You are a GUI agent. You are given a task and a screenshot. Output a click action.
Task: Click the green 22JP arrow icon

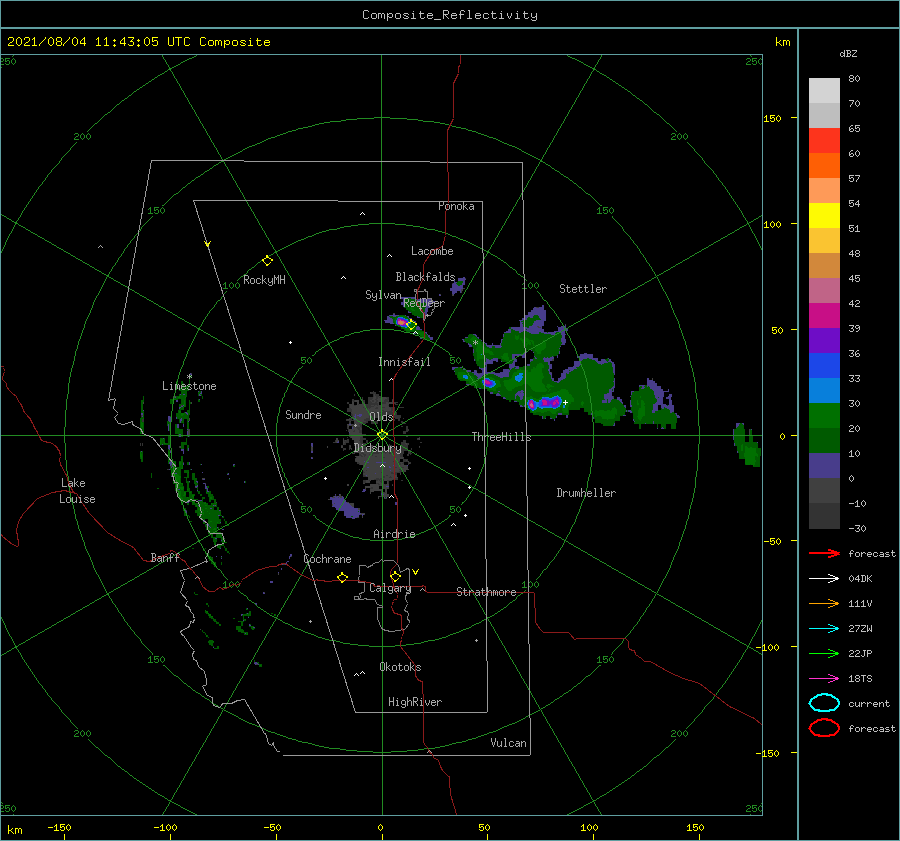[824, 653]
